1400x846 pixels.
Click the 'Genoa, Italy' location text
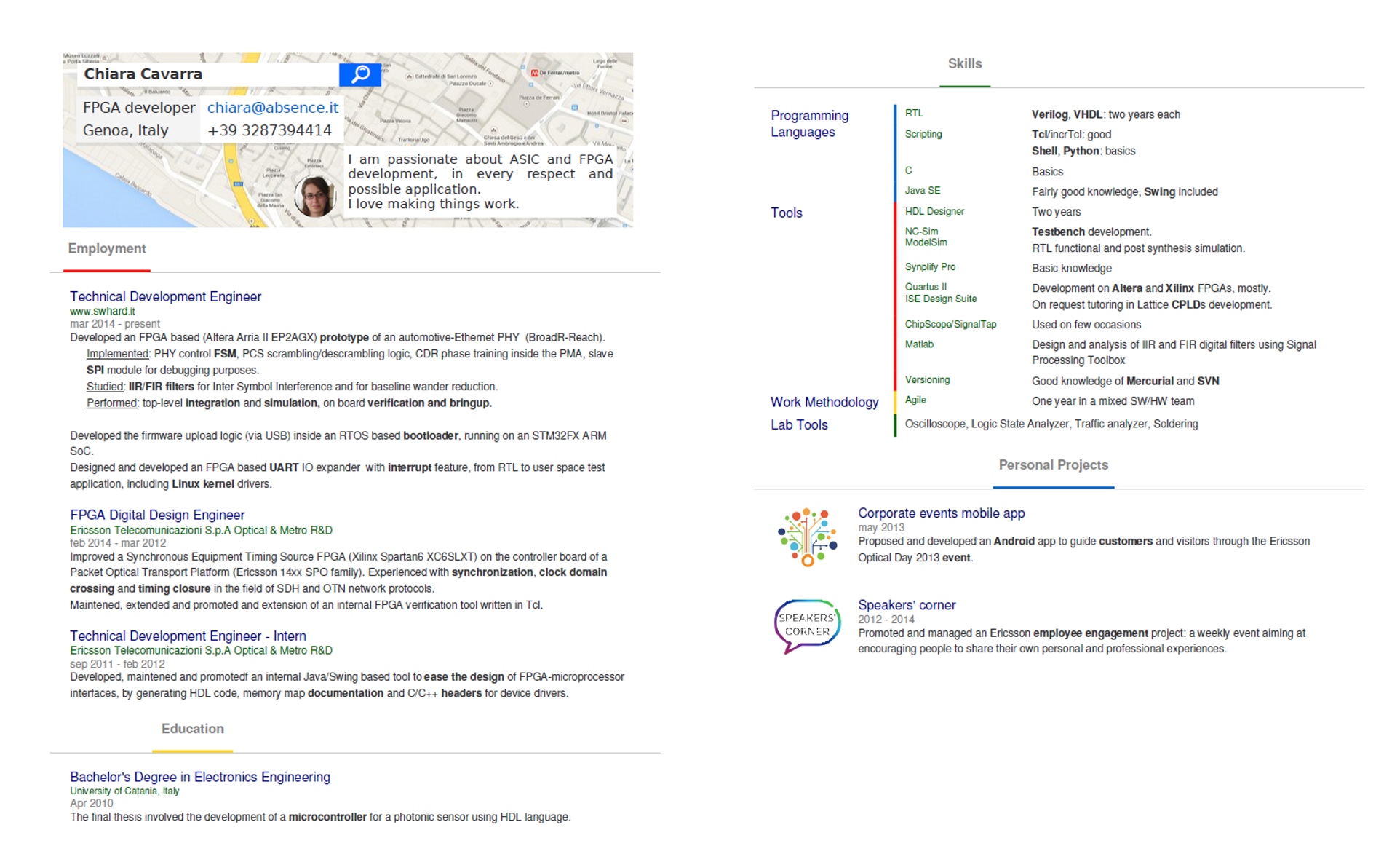coord(125,130)
